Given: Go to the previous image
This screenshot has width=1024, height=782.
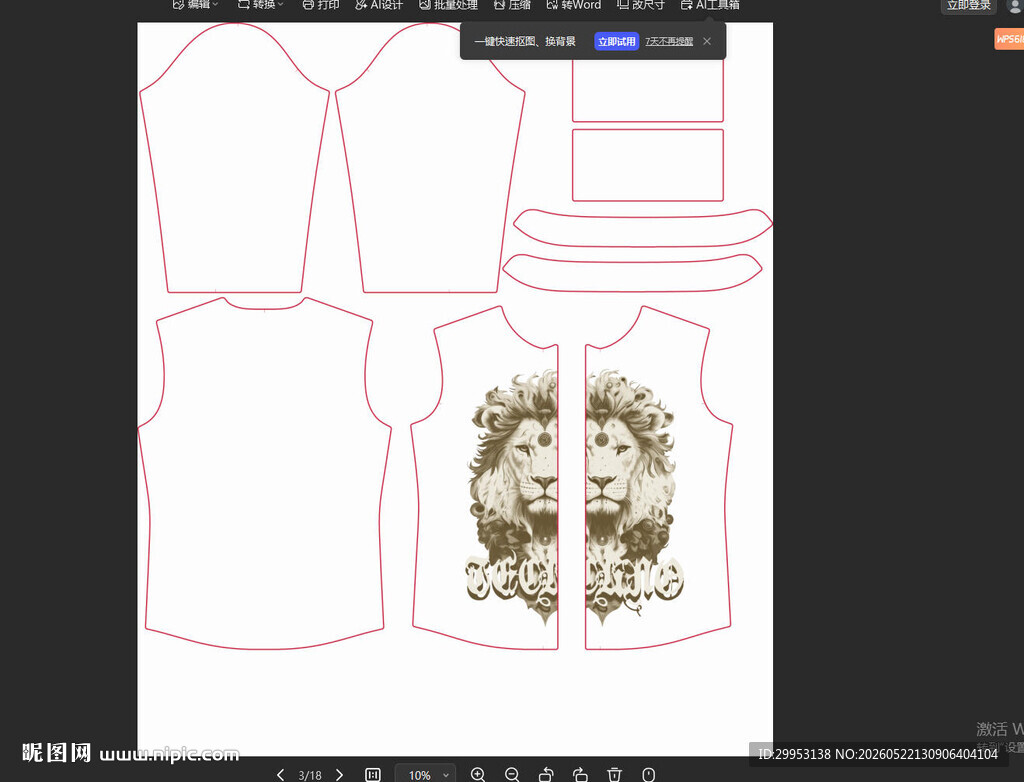Looking at the screenshot, I should click(280, 775).
